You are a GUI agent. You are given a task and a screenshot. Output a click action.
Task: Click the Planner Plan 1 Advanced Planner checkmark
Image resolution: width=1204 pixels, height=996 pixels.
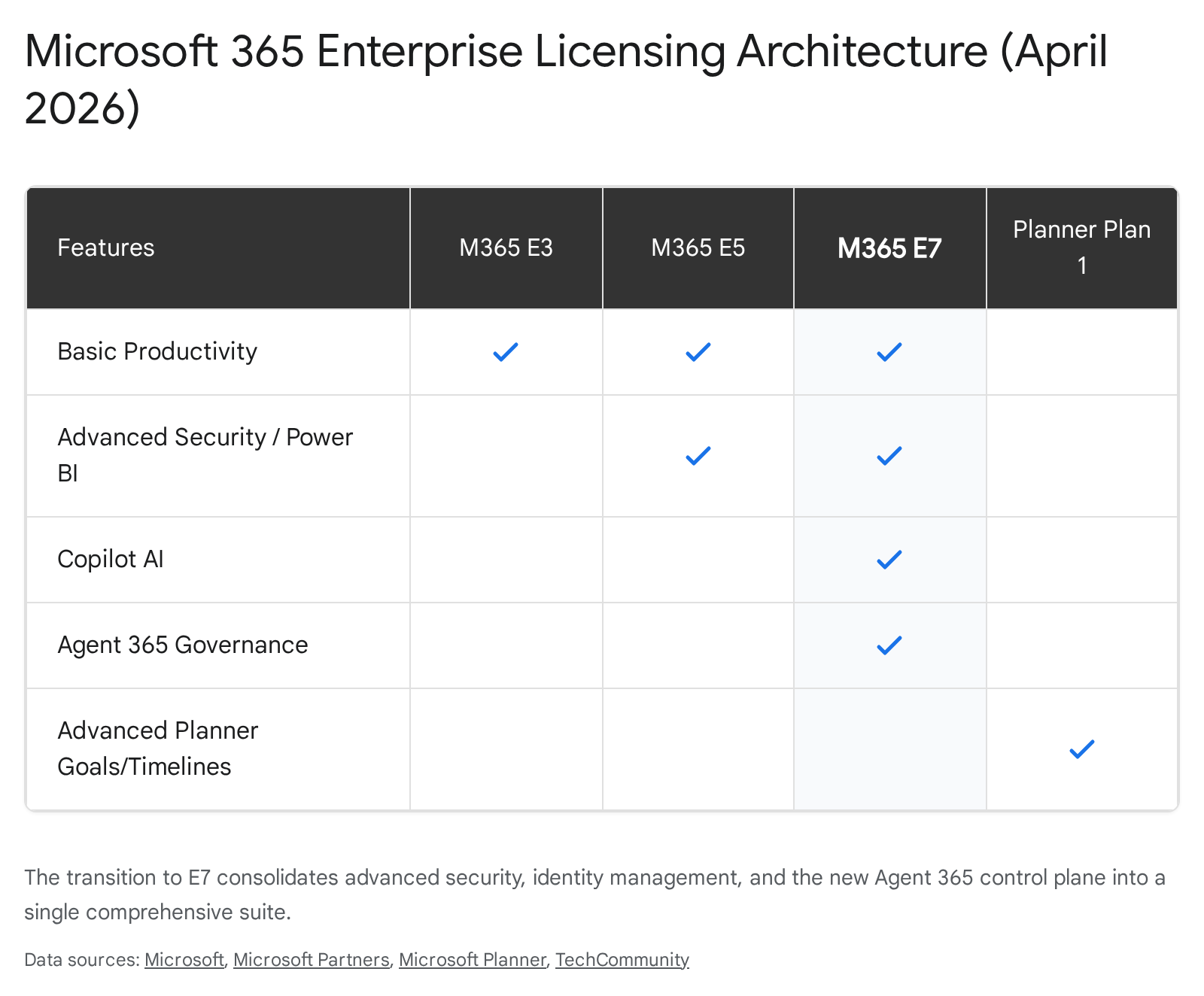coord(1081,749)
